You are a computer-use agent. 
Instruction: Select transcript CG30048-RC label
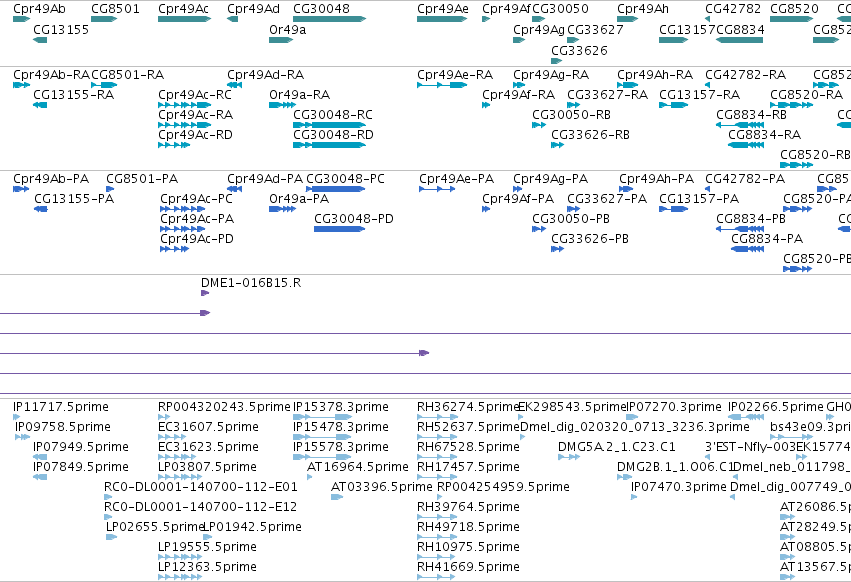[333, 115]
